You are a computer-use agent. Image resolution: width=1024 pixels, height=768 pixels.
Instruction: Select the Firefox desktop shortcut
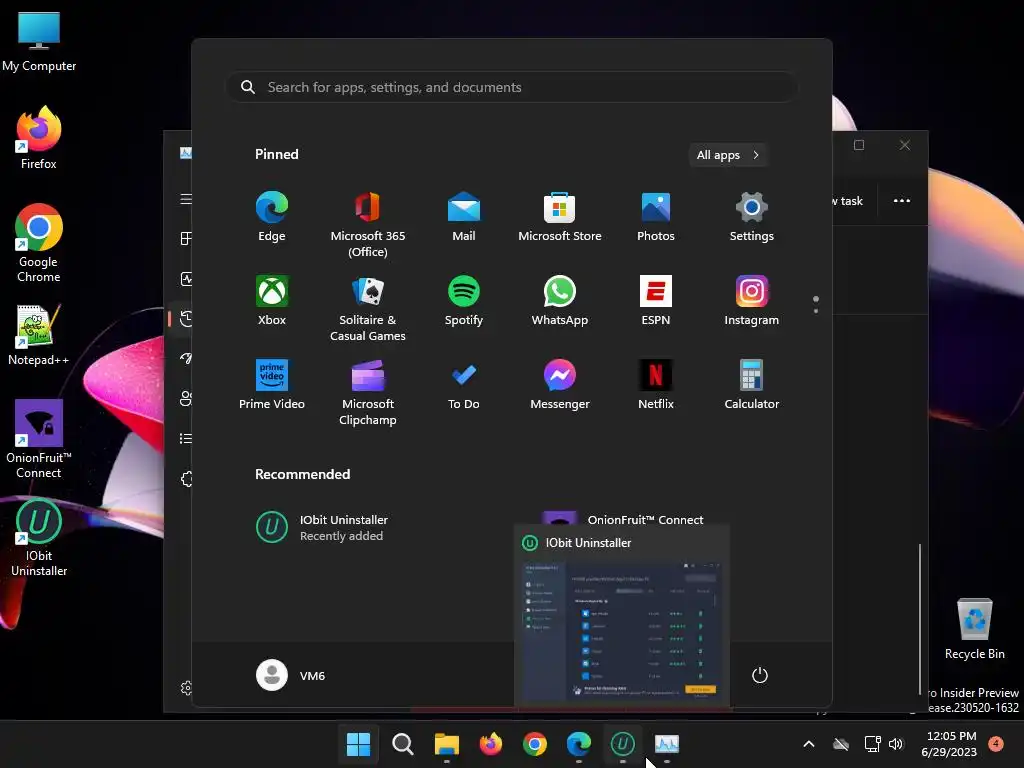(x=39, y=138)
